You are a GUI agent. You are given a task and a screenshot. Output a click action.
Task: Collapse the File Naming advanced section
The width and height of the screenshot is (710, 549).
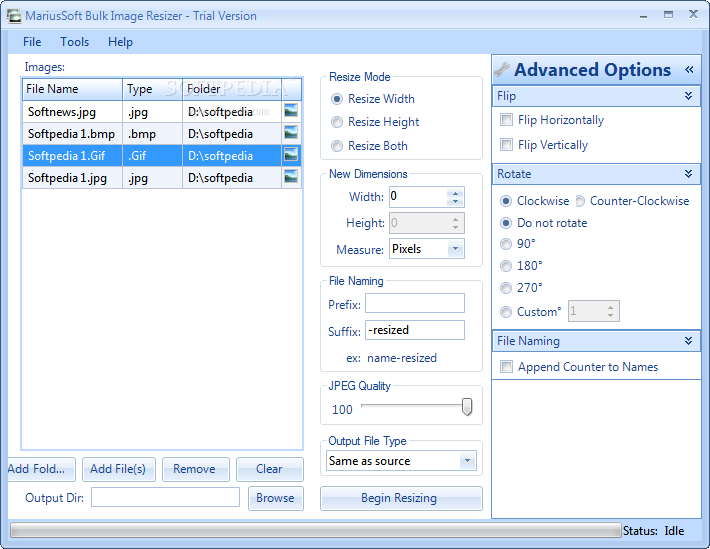coord(689,340)
